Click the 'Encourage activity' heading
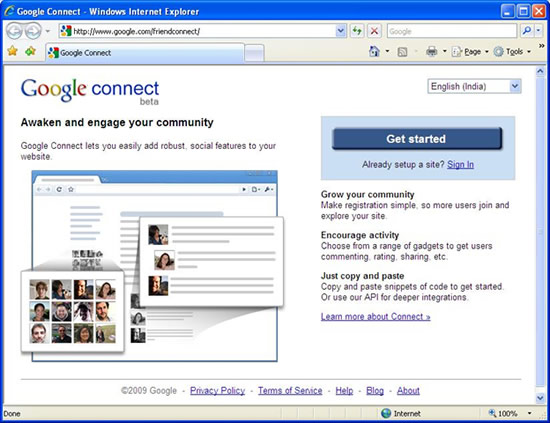The width and height of the screenshot is (550, 423). click(x=360, y=235)
